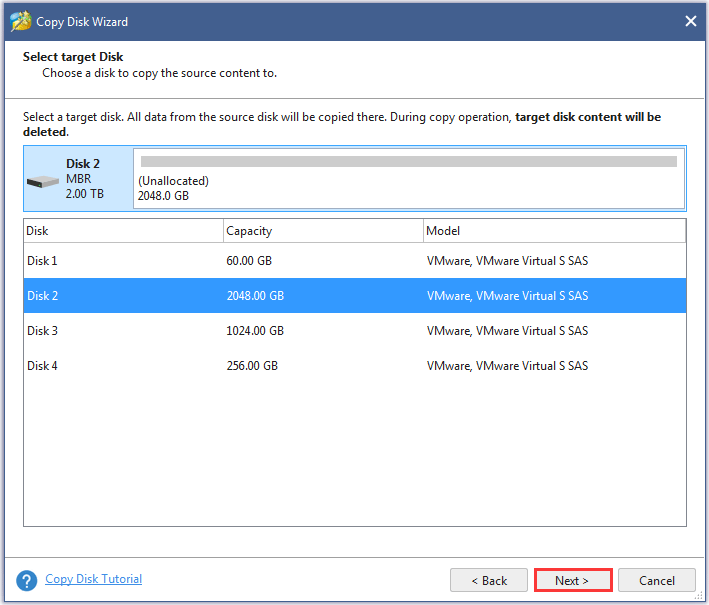Viewport: 709px width, 605px height.
Task: Close the Copy Disk Wizard window
Action: 690,21
